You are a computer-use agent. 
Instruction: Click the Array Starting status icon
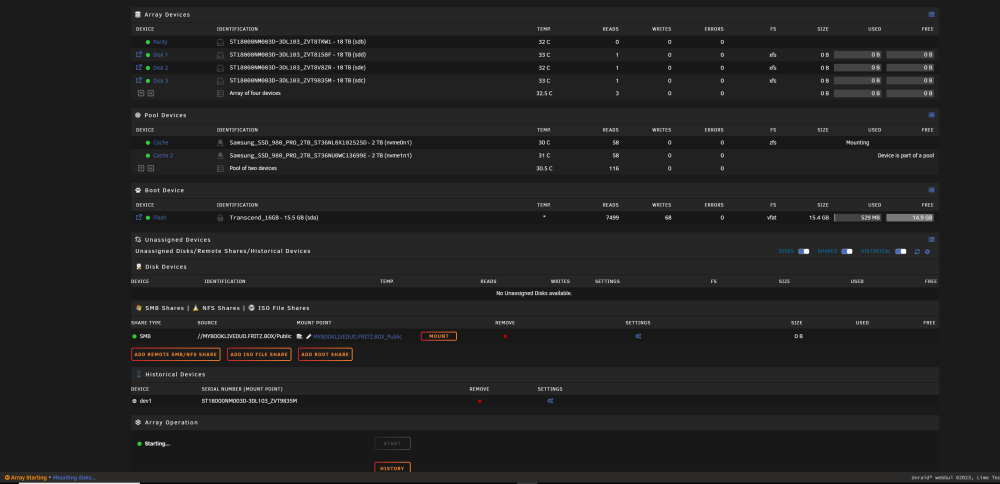pyautogui.click(x=7, y=478)
